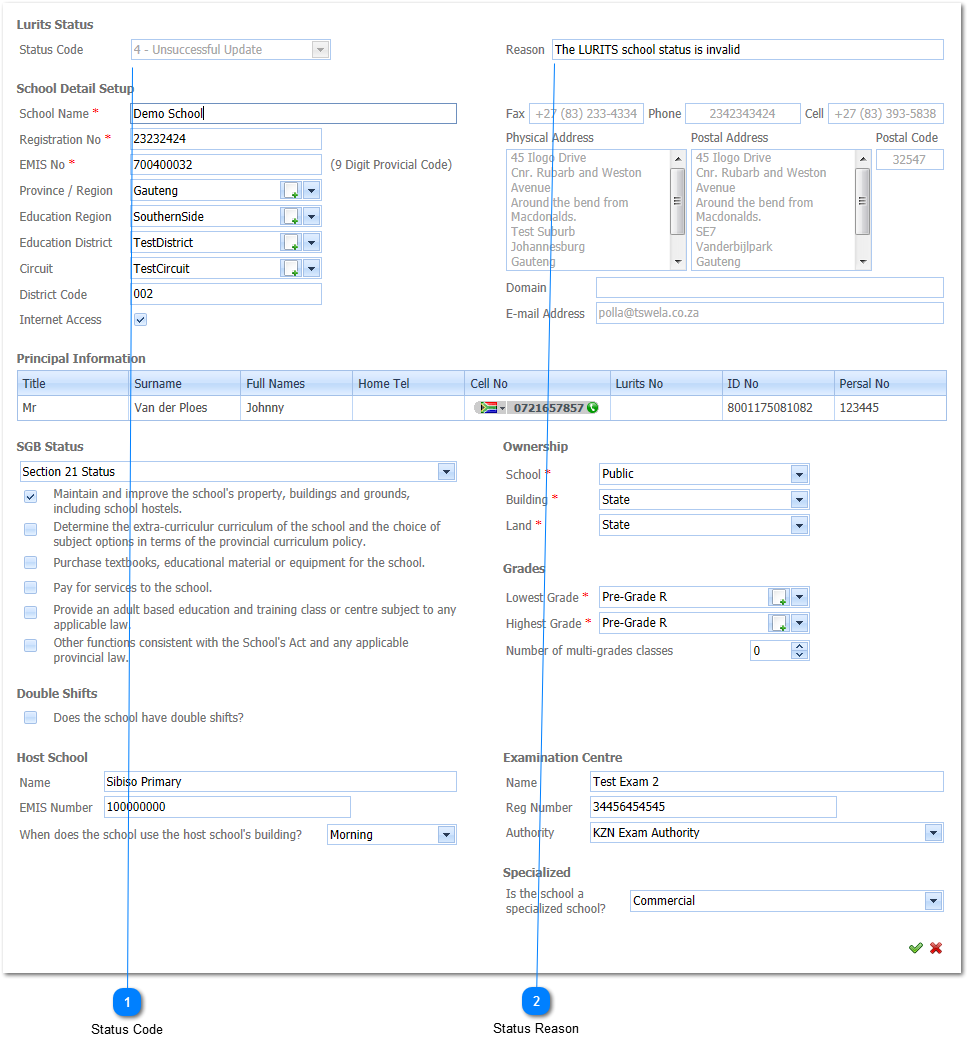Click the Postal Code field 32547

(909, 160)
